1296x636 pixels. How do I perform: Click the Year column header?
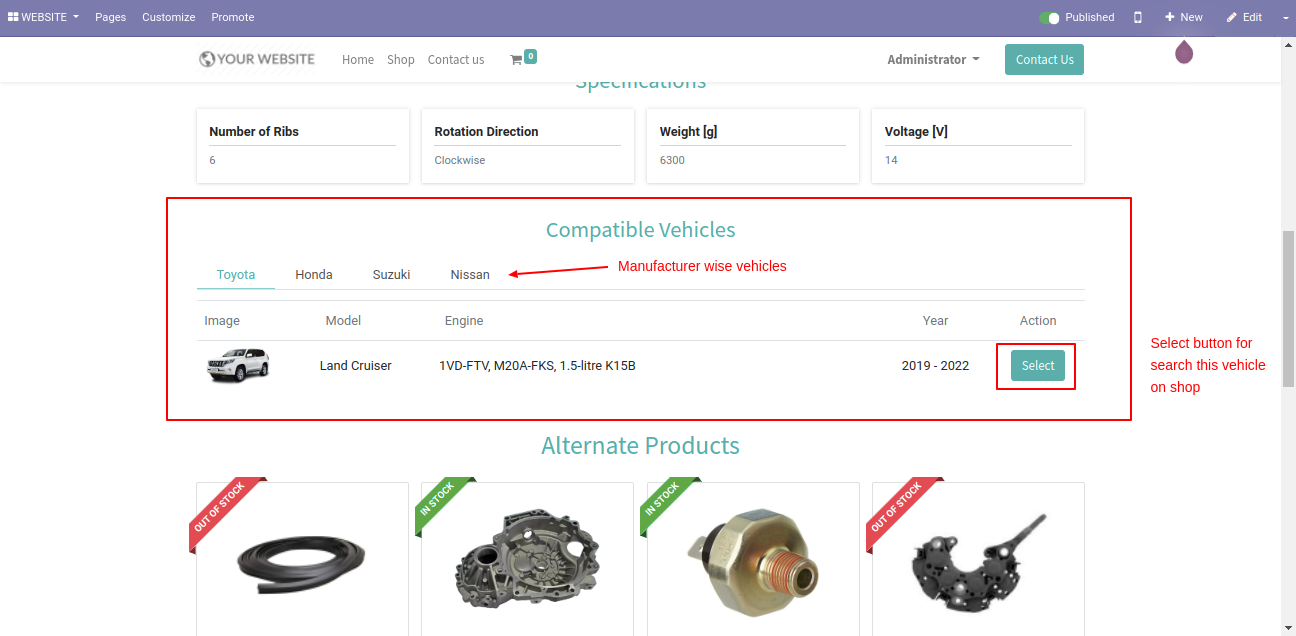[936, 321]
